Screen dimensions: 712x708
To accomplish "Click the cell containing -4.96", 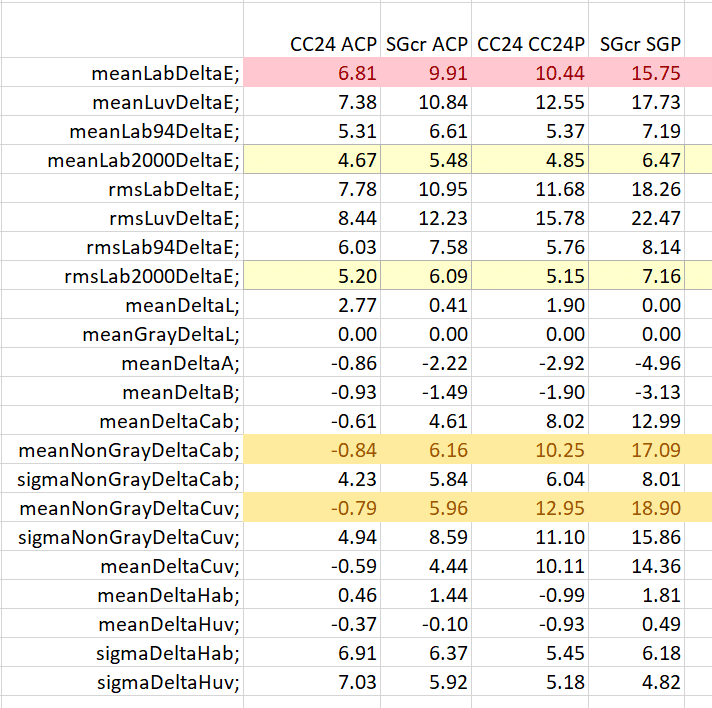I will (x=636, y=363).
